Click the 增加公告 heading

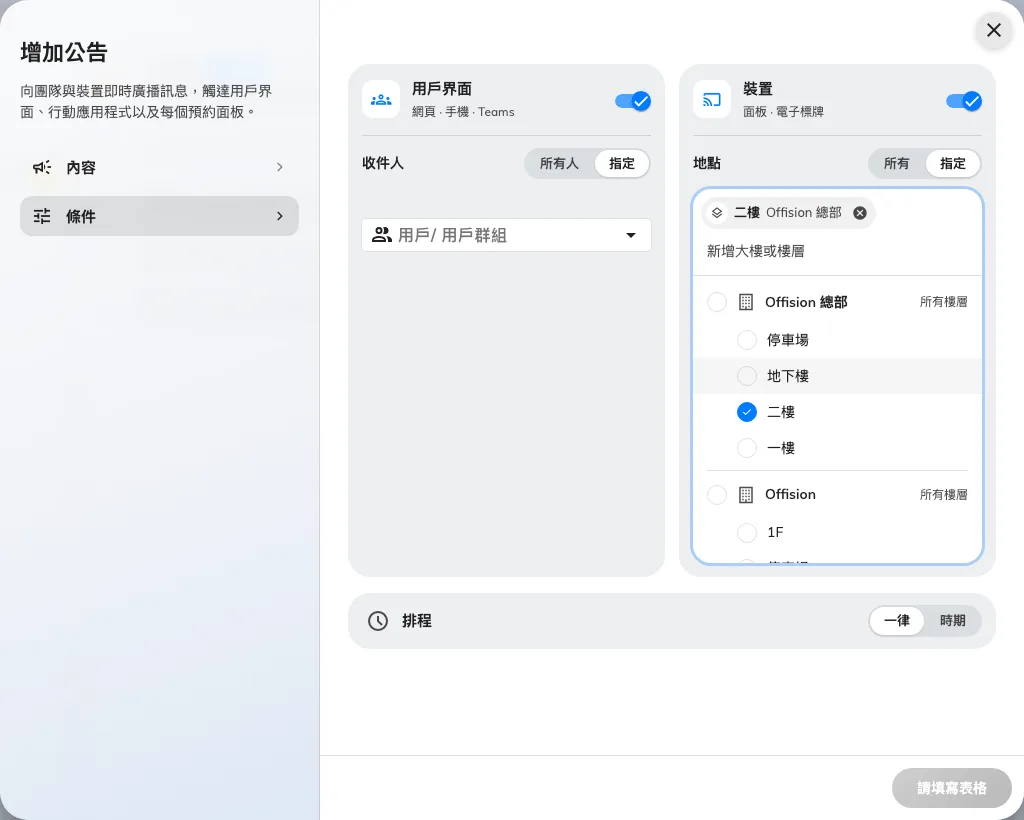[x=64, y=52]
